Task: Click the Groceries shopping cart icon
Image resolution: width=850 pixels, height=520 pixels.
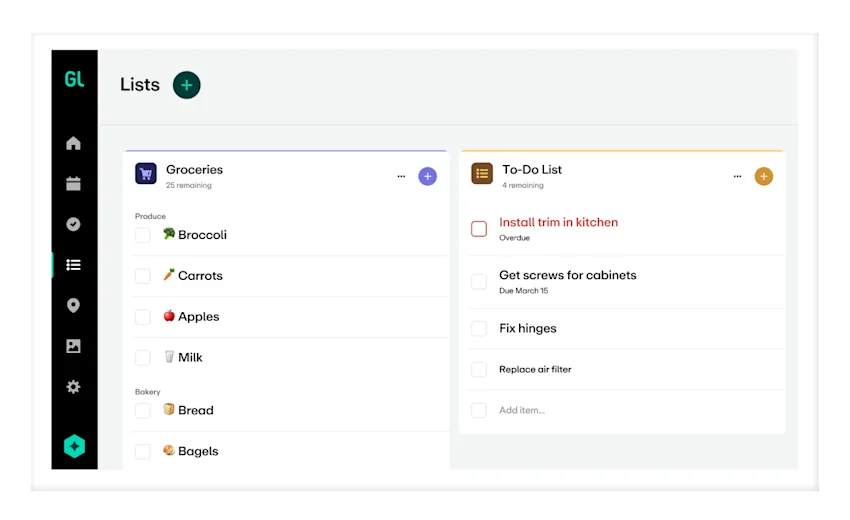Action: 146,174
